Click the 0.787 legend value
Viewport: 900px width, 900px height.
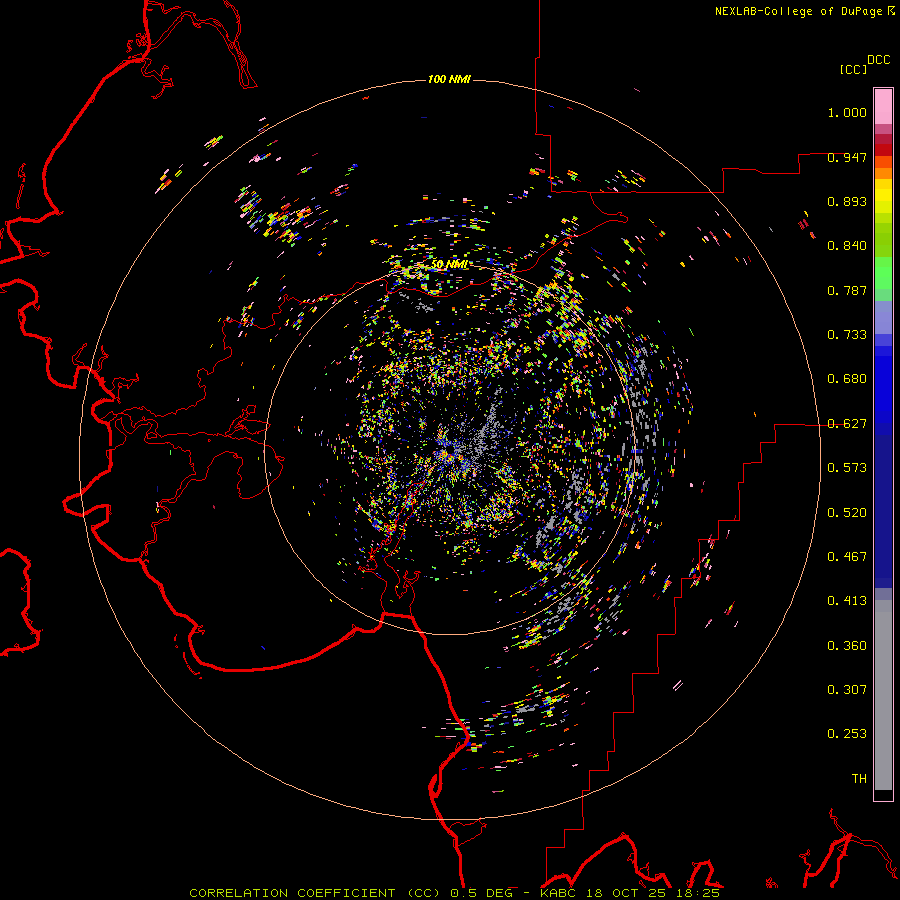pyautogui.click(x=847, y=290)
